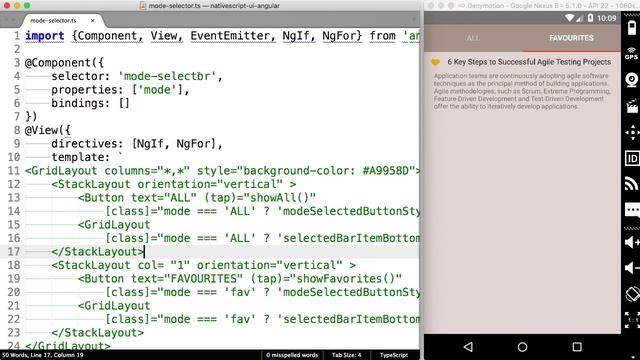Image resolution: width=640 pixels, height=360 pixels.
Task: Open Genymotion battery widget
Action: pos(631,28)
